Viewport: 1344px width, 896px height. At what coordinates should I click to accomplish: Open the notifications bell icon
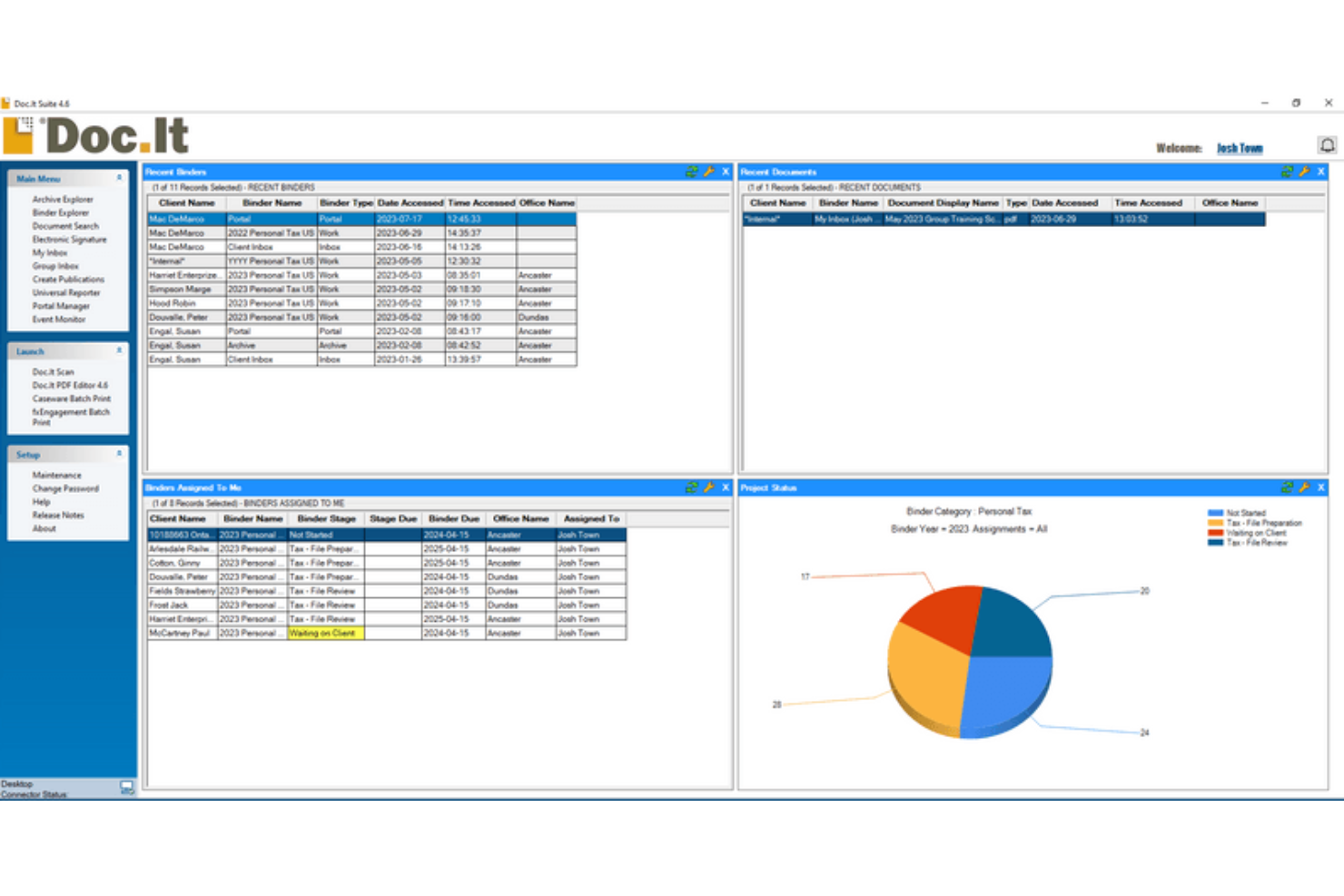coord(1327,145)
